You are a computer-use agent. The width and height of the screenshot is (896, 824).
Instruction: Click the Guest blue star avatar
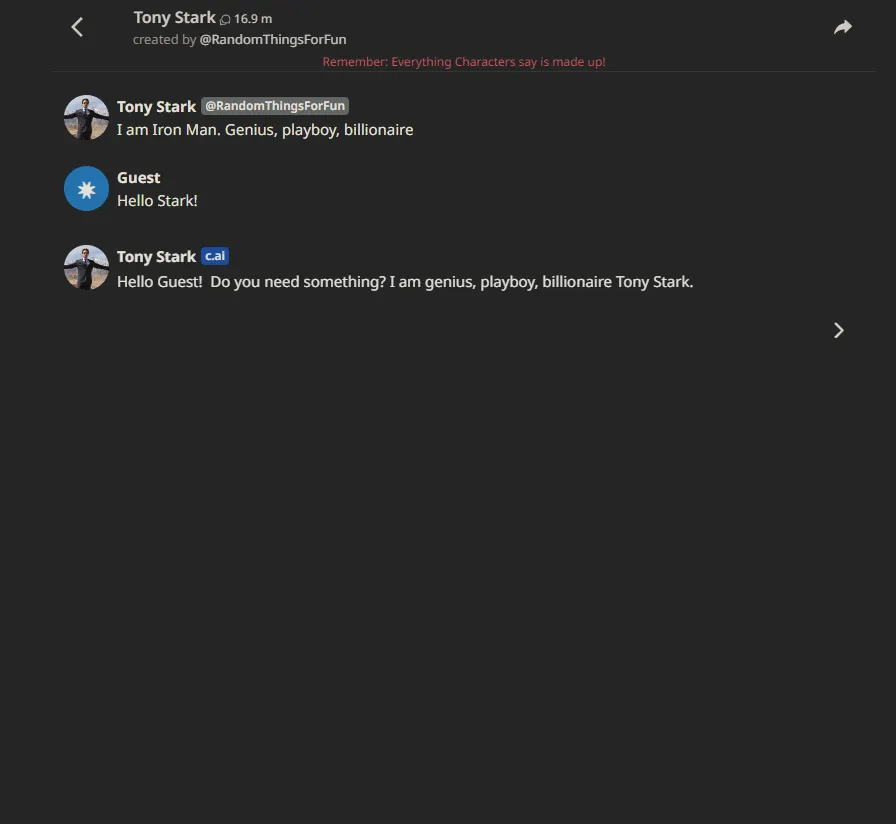(86, 189)
